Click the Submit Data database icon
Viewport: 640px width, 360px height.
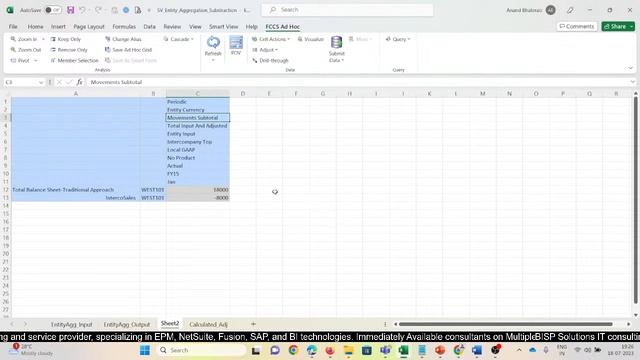tap(337, 42)
